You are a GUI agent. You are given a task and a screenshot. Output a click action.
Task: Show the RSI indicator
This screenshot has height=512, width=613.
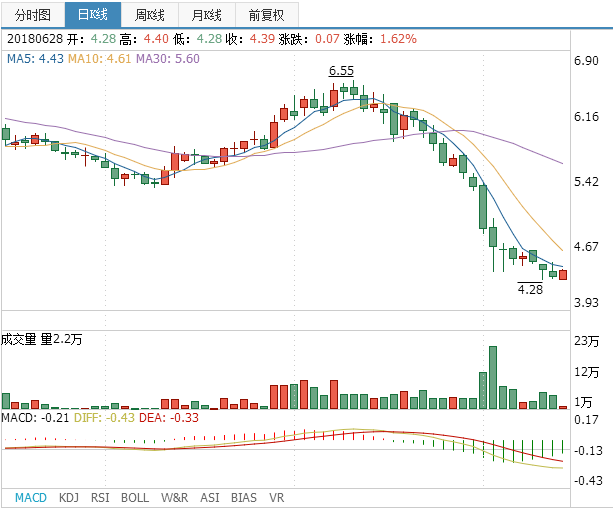[100, 497]
